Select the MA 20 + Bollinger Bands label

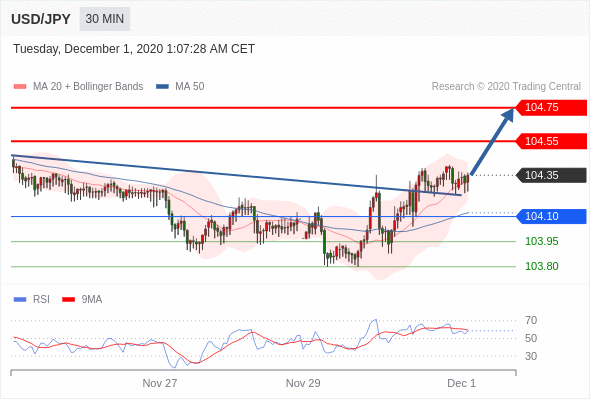[x=88, y=87]
